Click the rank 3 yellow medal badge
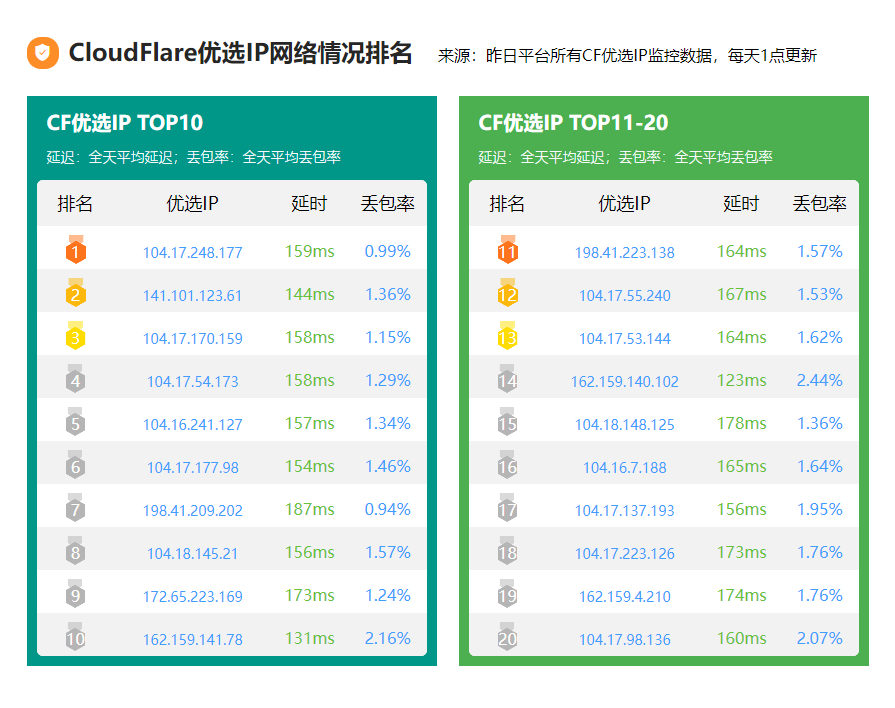 [76, 337]
